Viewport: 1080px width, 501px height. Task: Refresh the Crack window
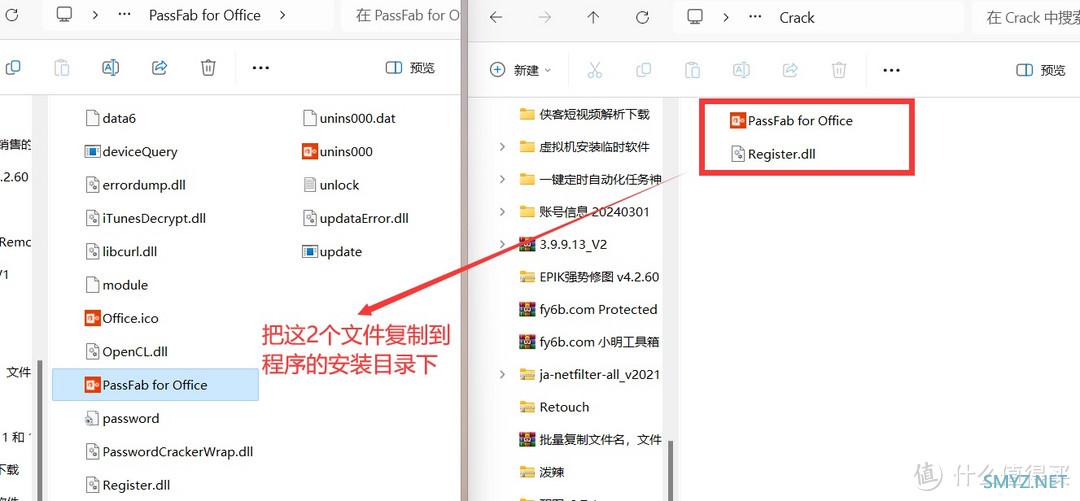pos(643,17)
